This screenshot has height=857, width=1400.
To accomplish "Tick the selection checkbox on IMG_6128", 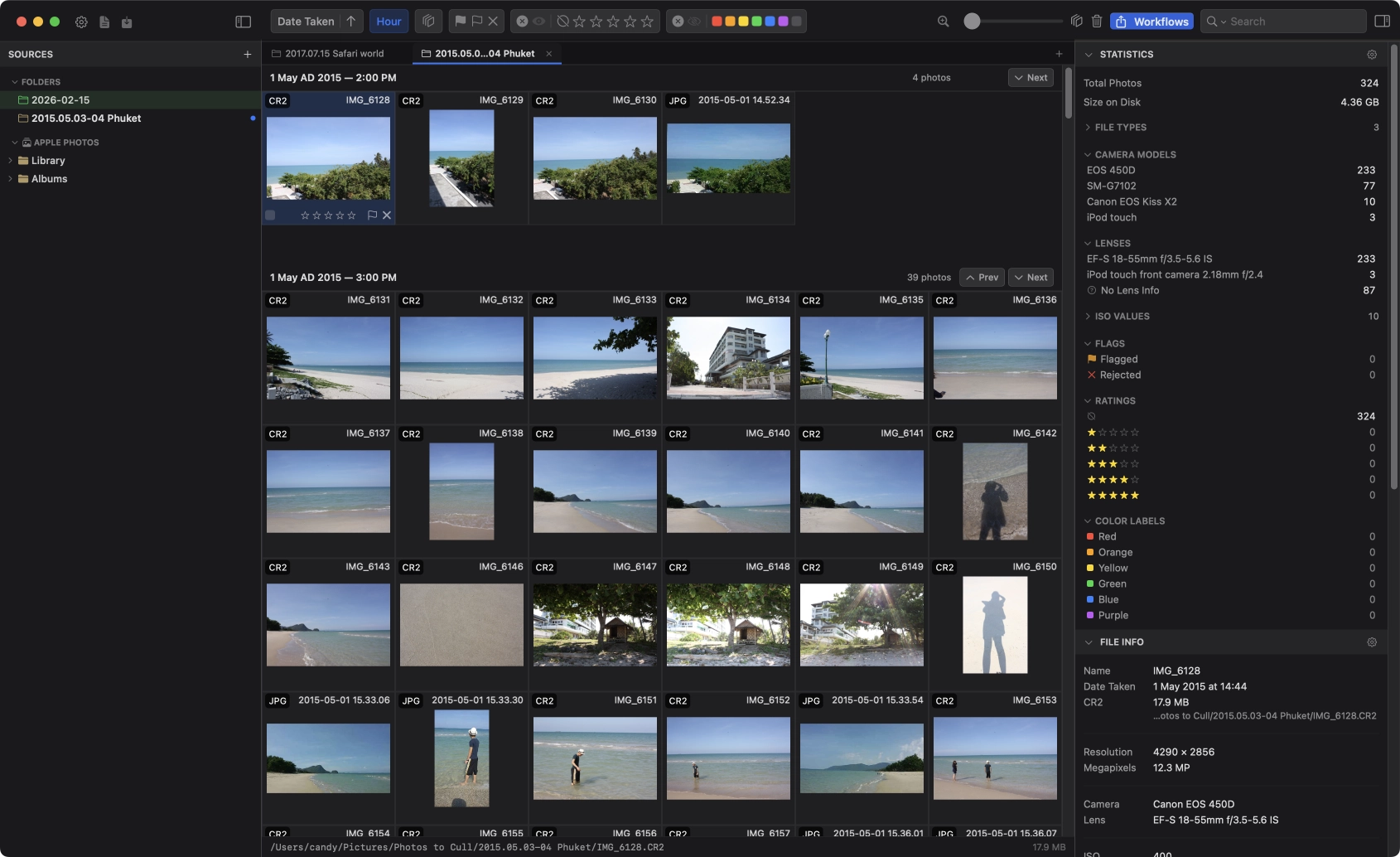I will pyautogui.click(x=270, y=215).
